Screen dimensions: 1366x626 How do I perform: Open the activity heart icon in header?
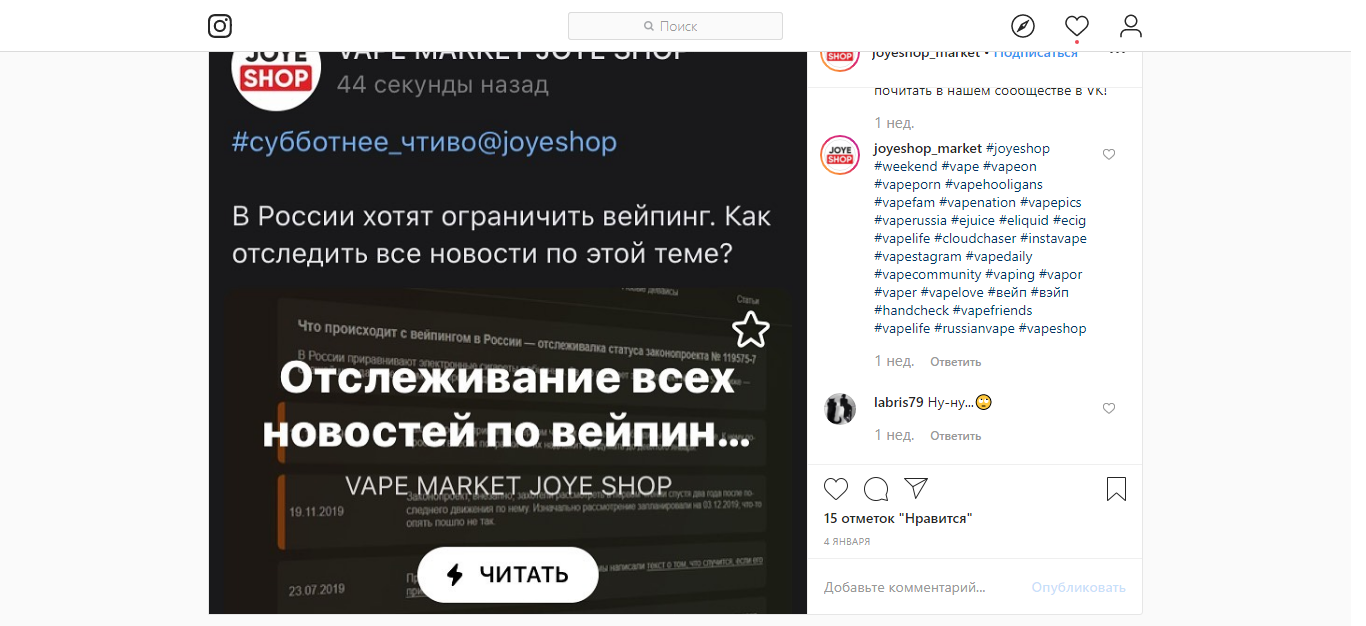coord(1077,26)
